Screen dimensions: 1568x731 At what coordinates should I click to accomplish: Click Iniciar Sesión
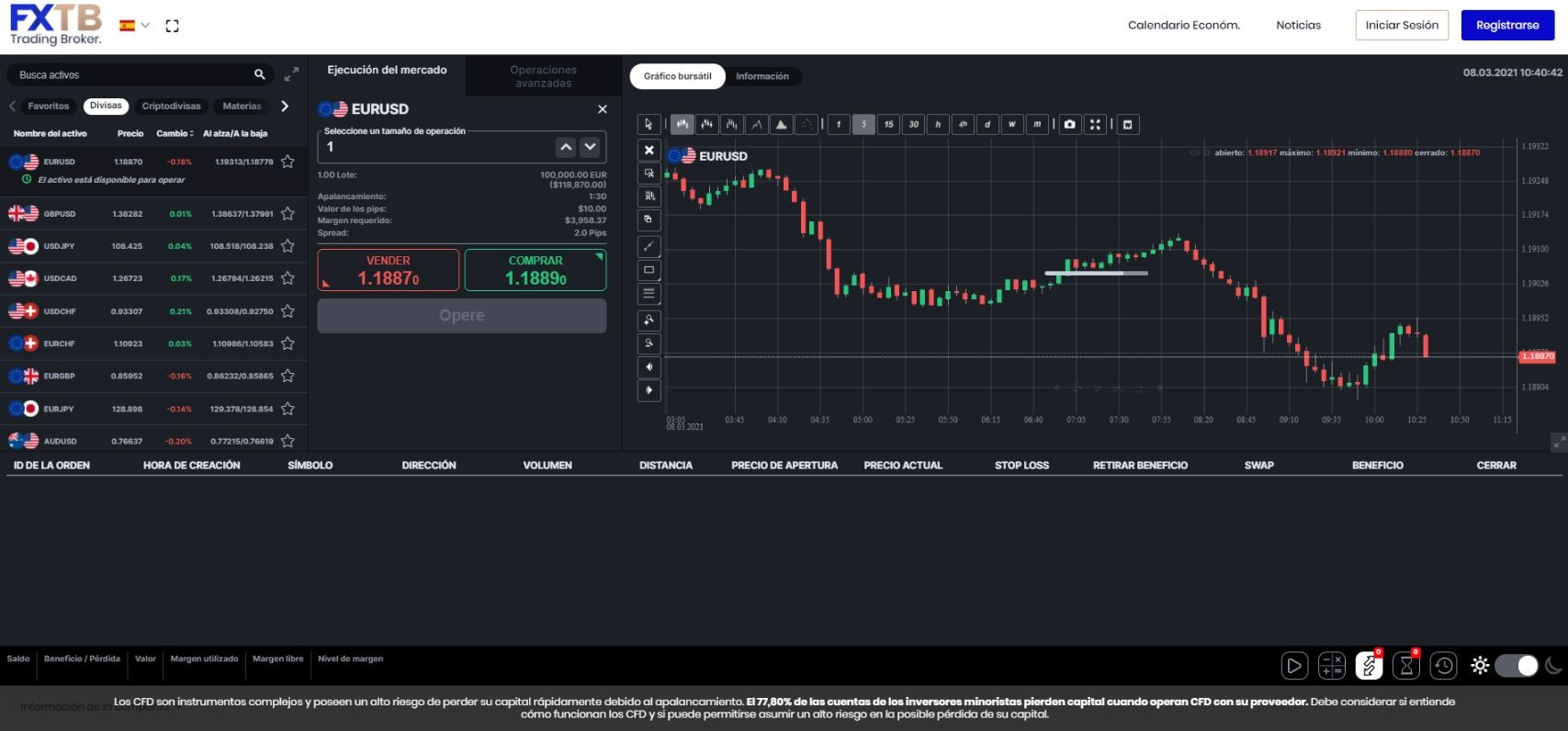coord(1402,26)
